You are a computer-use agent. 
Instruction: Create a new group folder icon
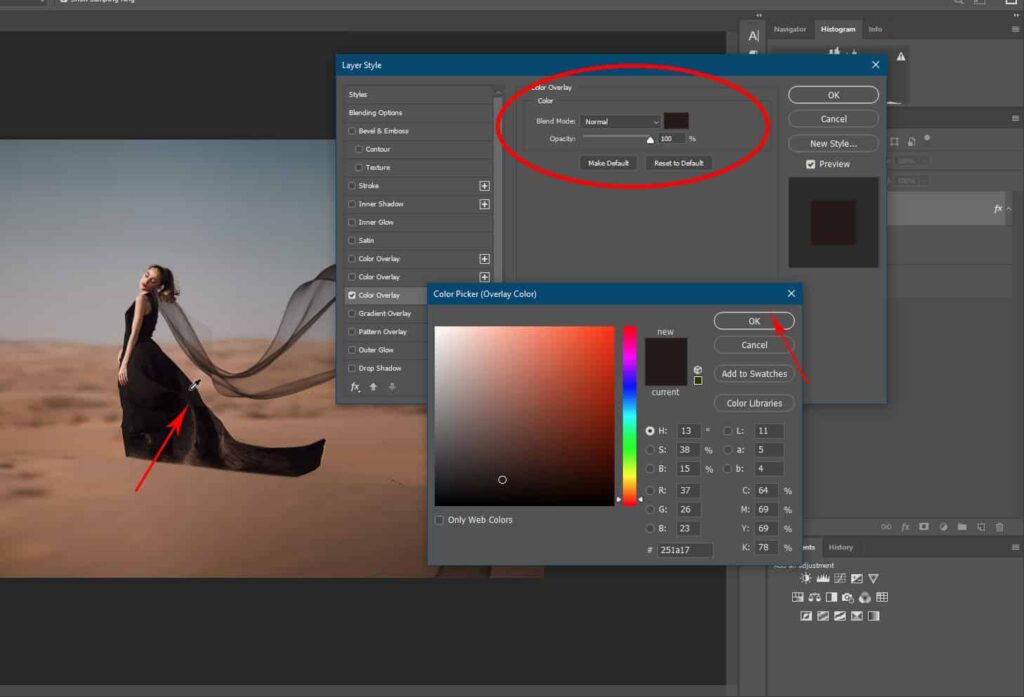(x=962, y=527)
